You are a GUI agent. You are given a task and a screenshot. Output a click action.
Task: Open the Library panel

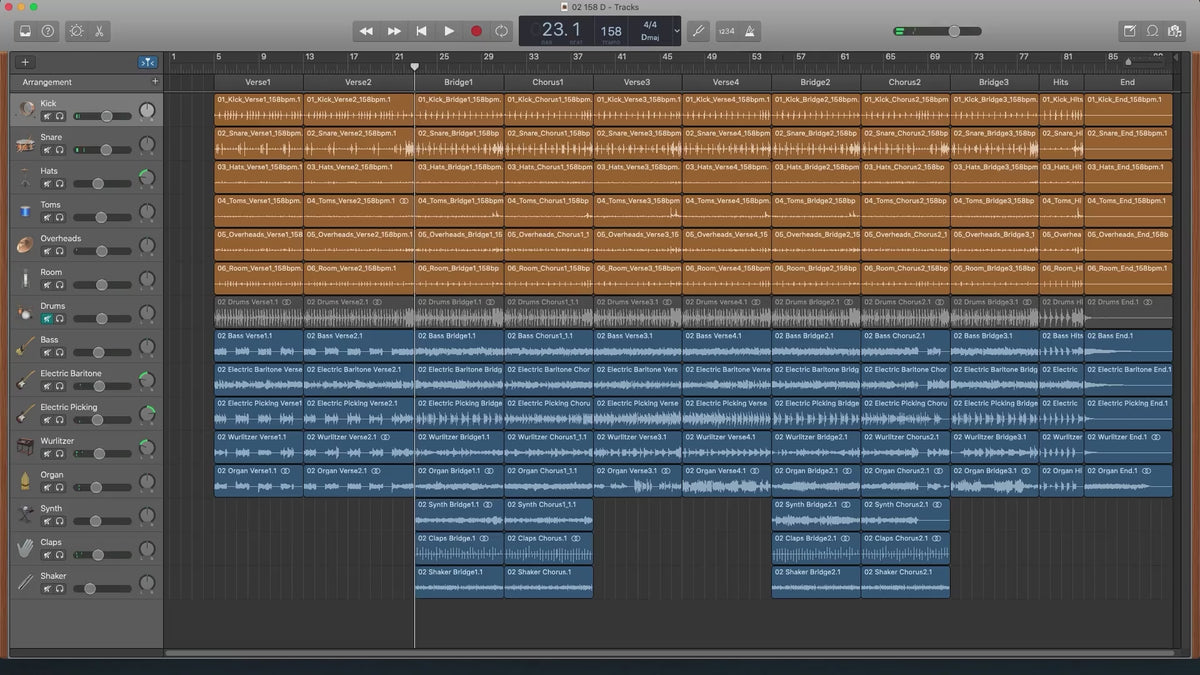coord(25,31)
